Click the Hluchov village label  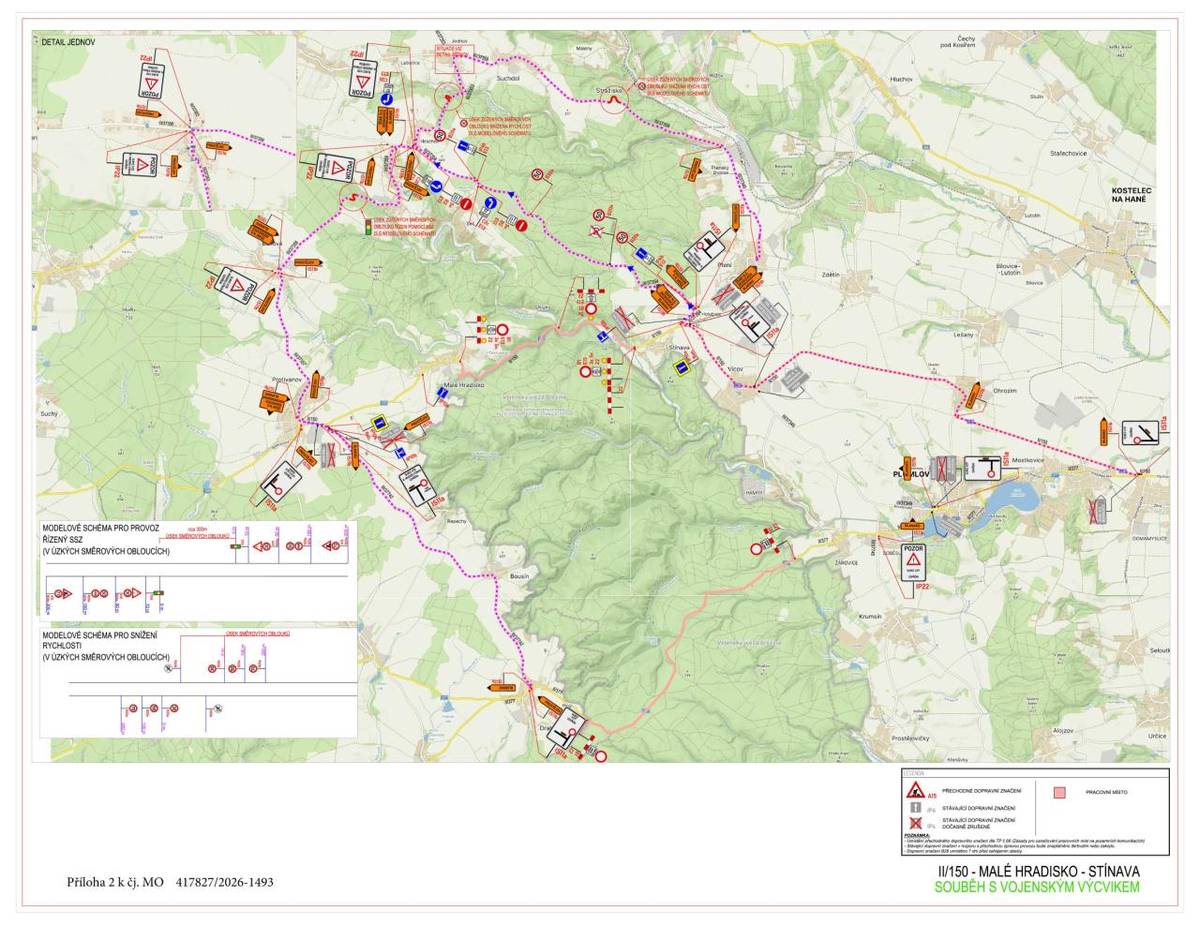click(903, 77)
